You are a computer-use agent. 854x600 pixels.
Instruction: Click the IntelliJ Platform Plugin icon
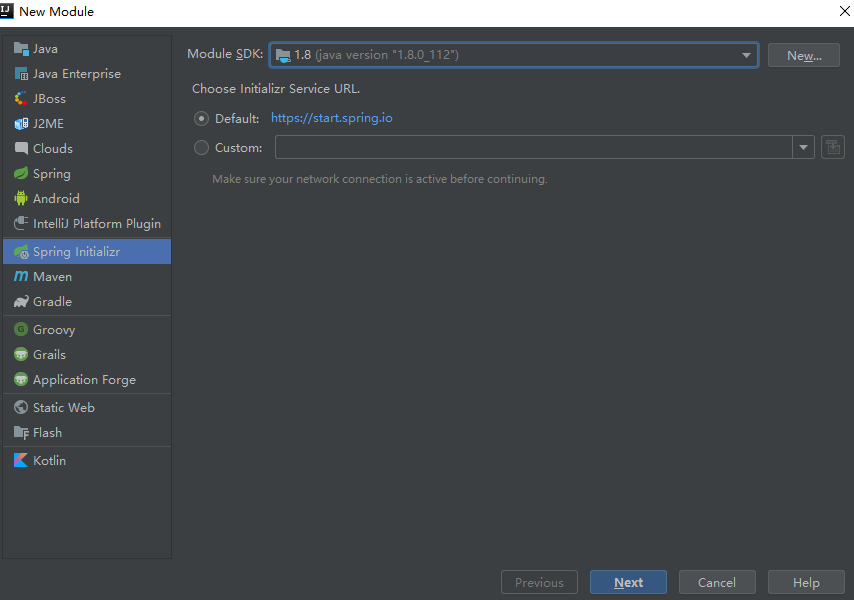pos(21,223)
